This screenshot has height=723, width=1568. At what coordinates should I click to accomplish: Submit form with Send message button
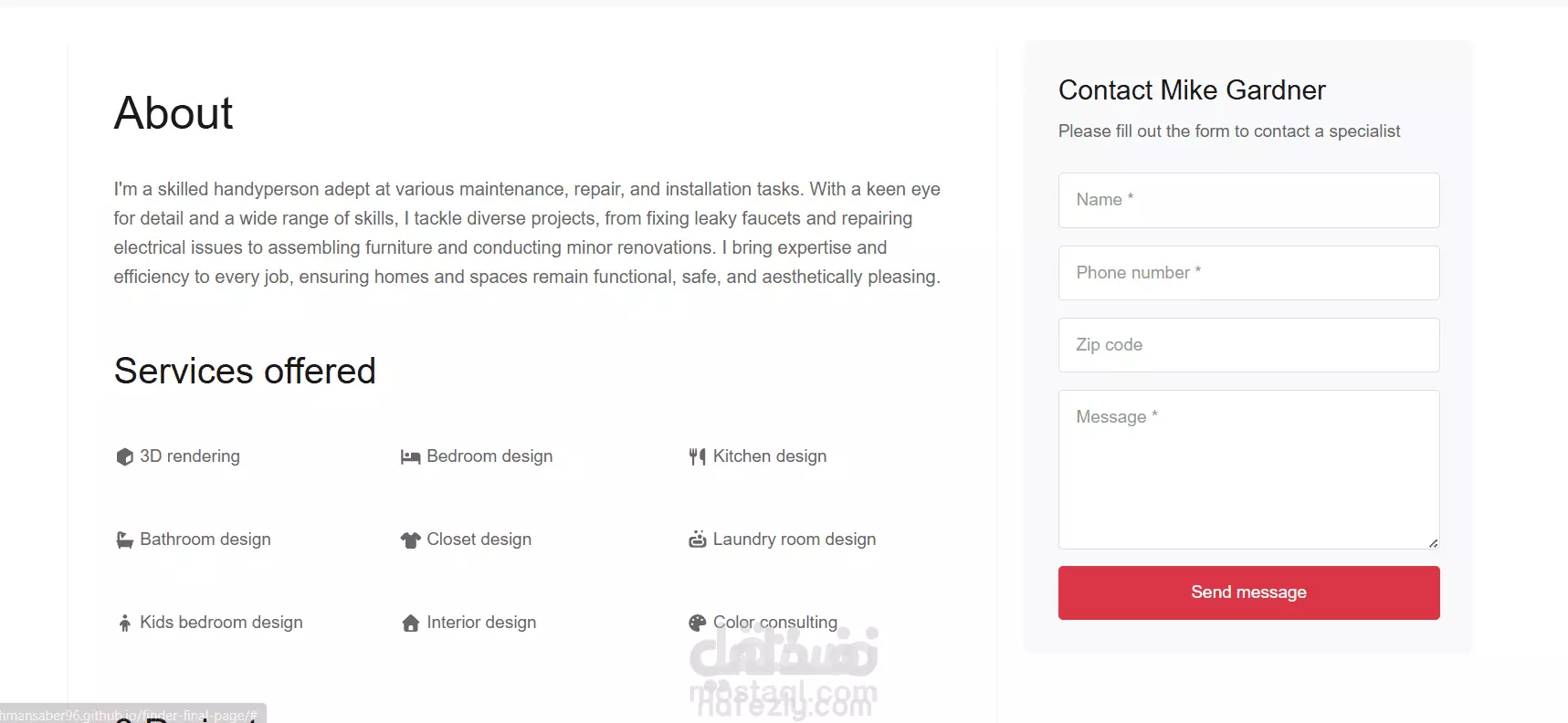(1248, 592)
